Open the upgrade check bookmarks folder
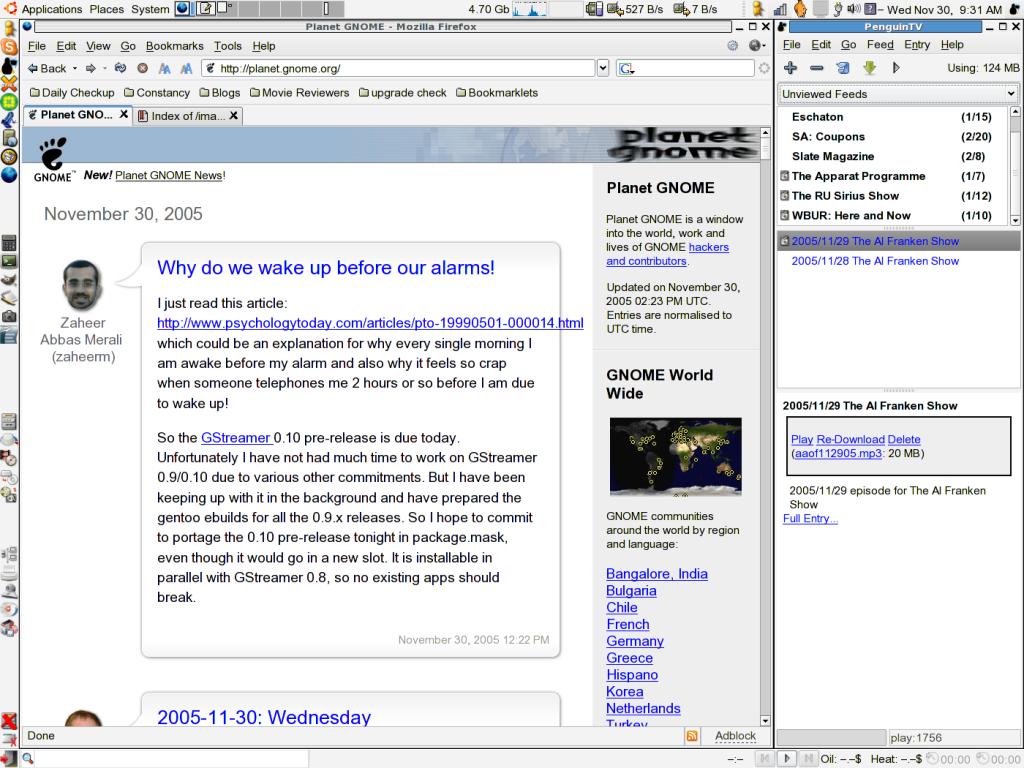1024x768 pixels. click(x=403, y=93)
